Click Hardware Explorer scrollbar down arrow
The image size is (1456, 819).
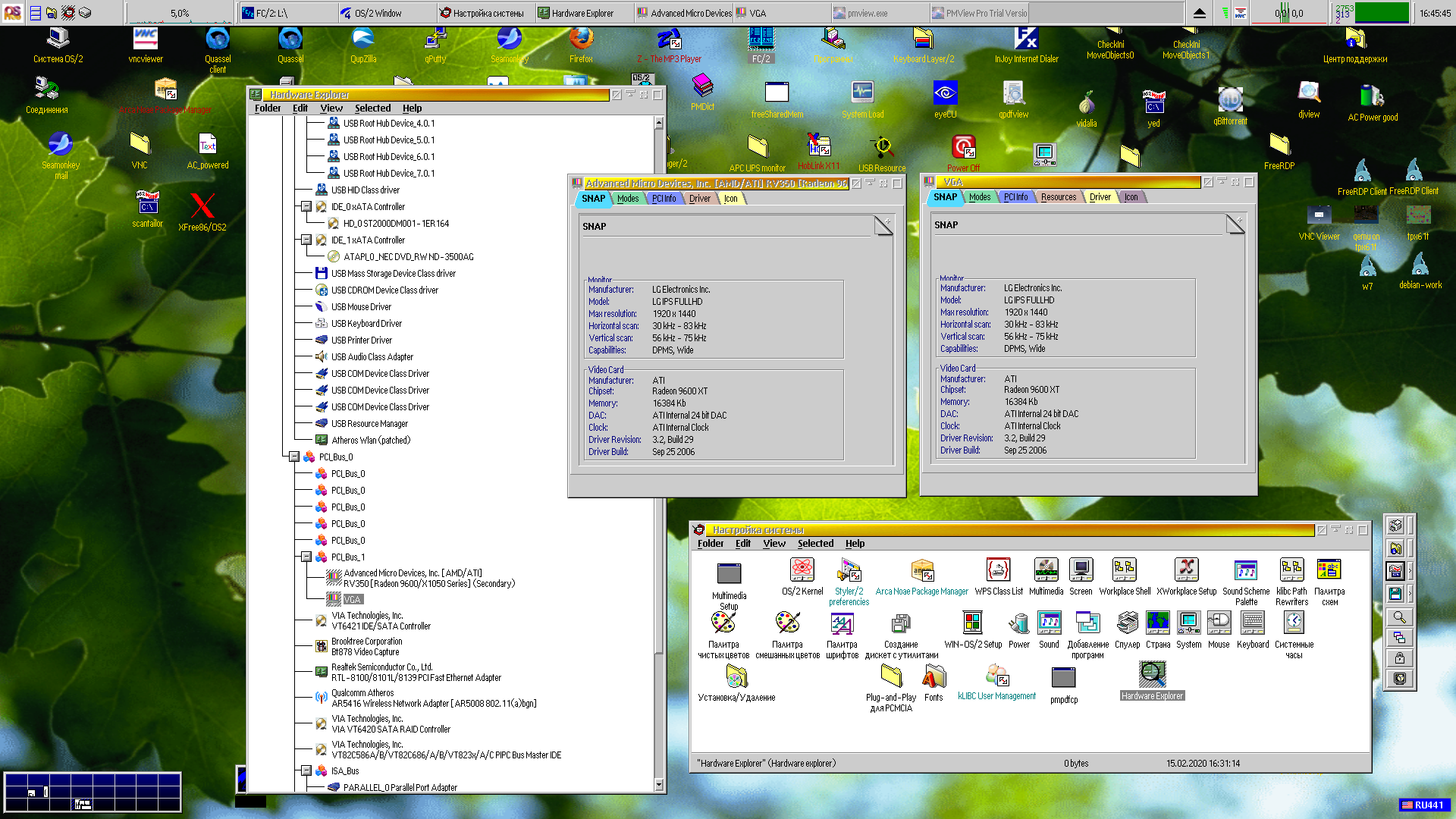pos(658,785)
